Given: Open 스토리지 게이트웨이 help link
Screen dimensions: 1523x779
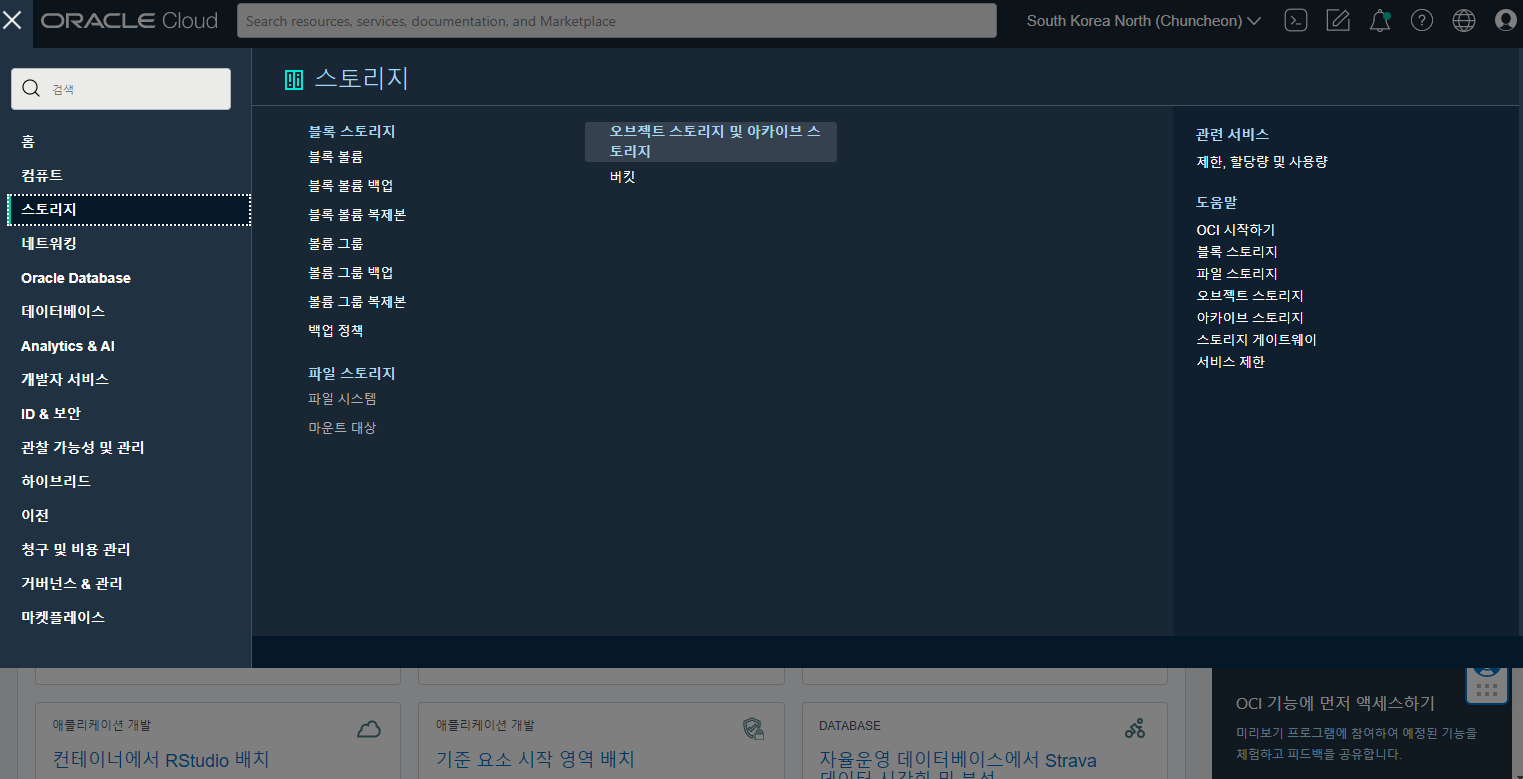Looking at the screenshot, I should [1257, 340].
